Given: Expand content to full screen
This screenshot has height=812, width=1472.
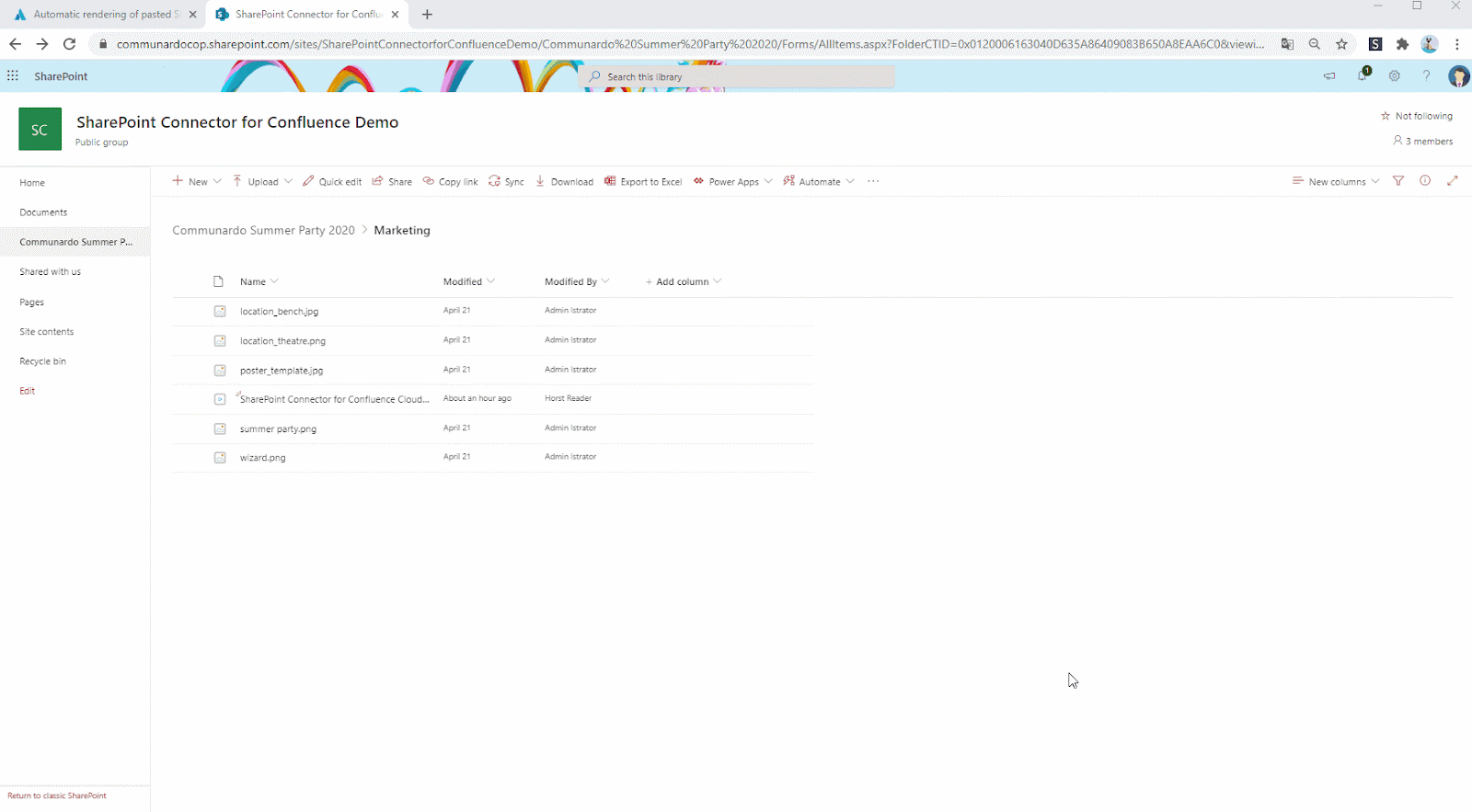Looking at the screenshot, I should click(x=1453, y=181).
